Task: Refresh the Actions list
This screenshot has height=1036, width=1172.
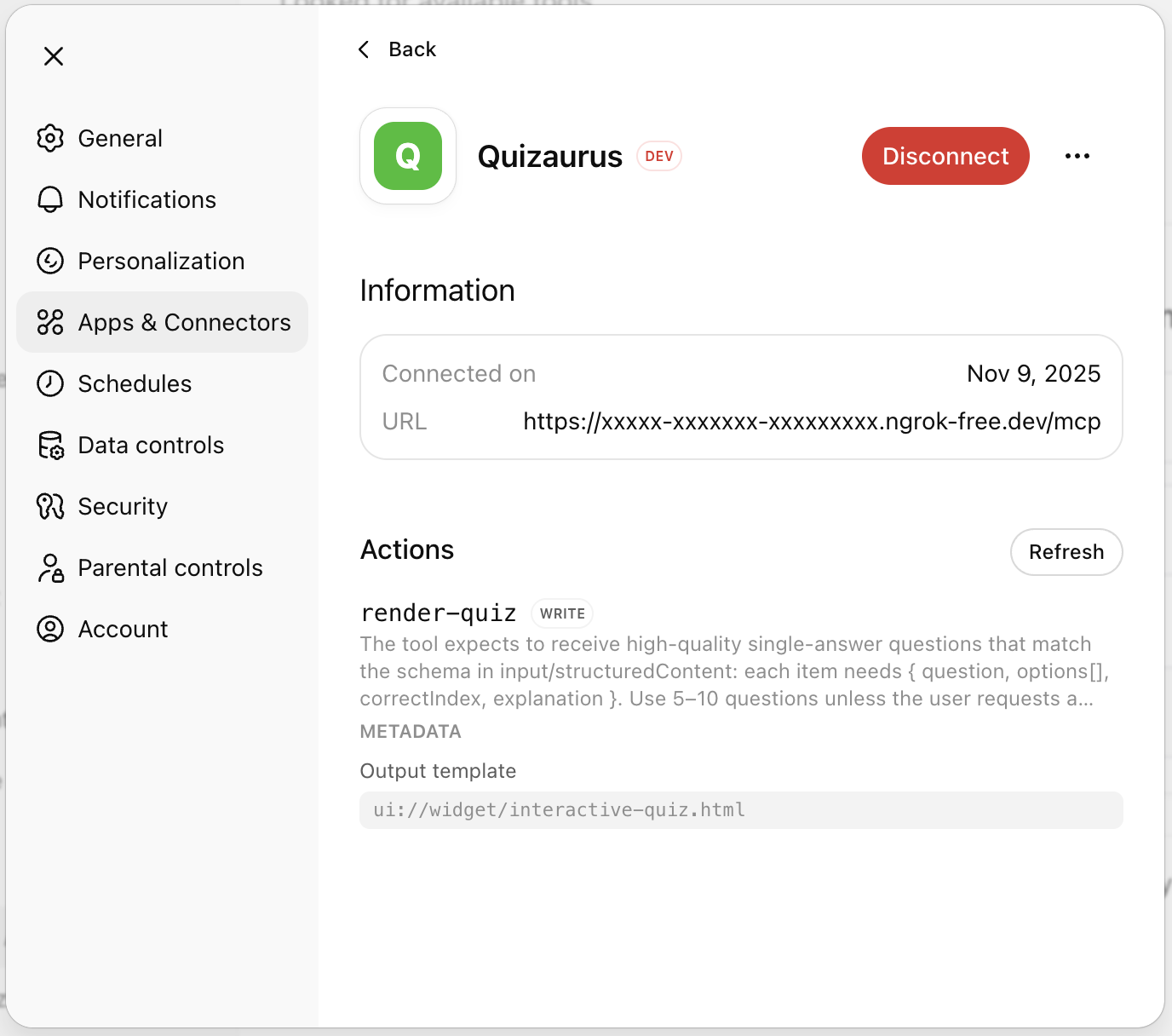Action: pyautogui.click(x=1066, y=552)
